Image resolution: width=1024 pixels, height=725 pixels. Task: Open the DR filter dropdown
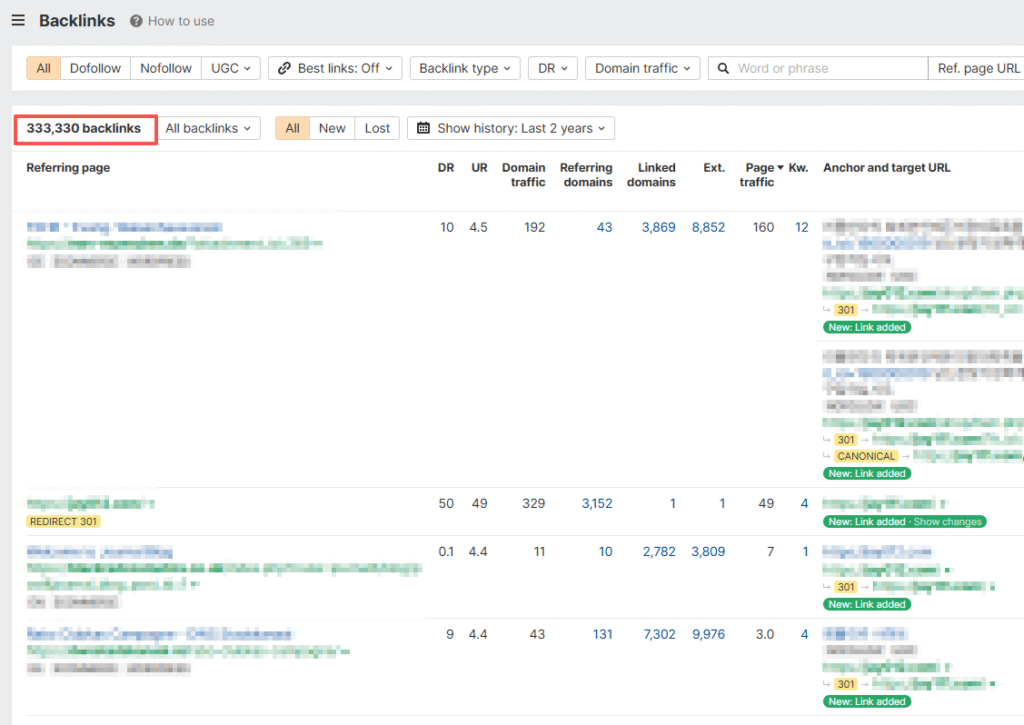pyautogui.click(x=552, y=68)
